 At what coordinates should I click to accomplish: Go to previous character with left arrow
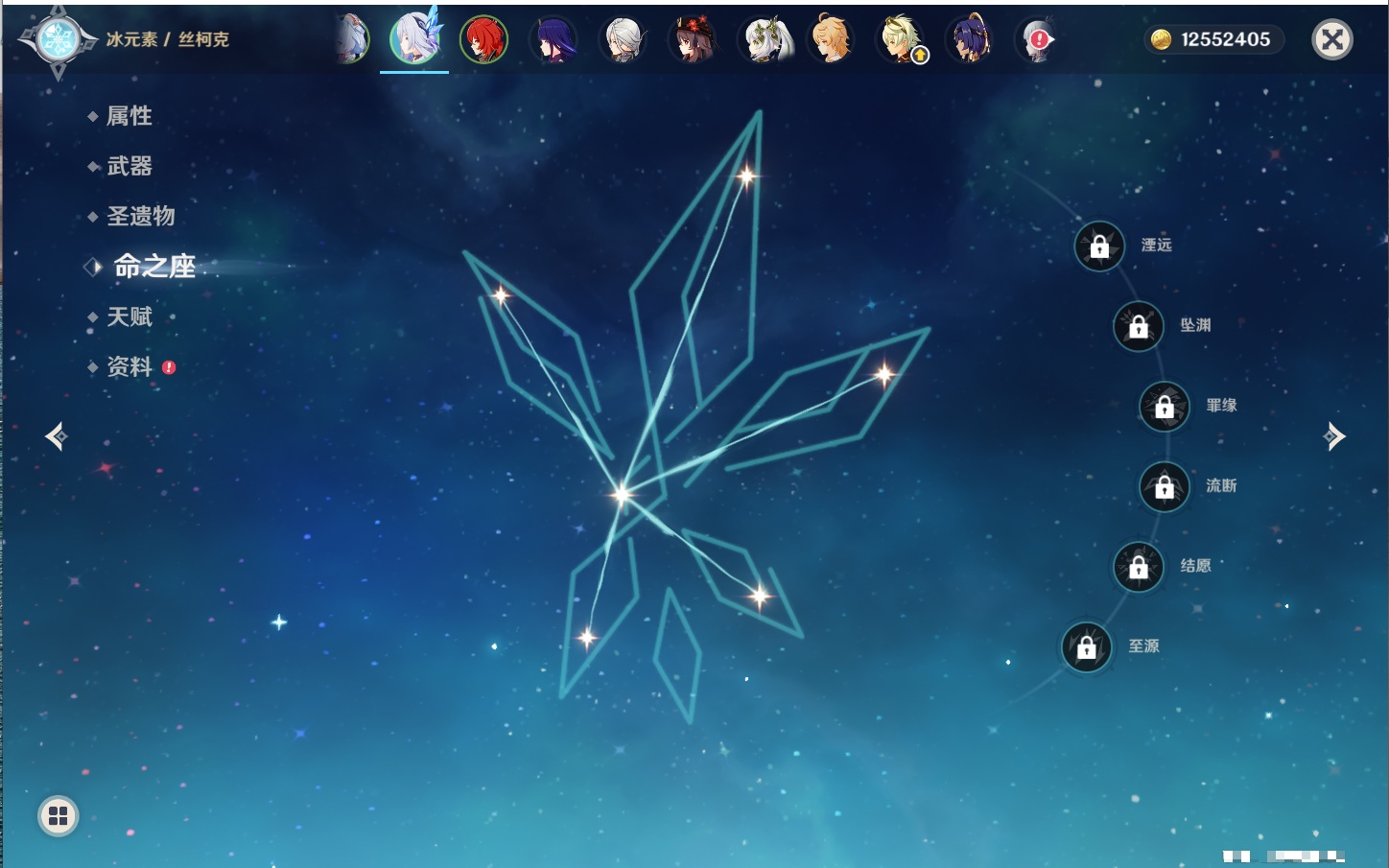click(56, 436)
